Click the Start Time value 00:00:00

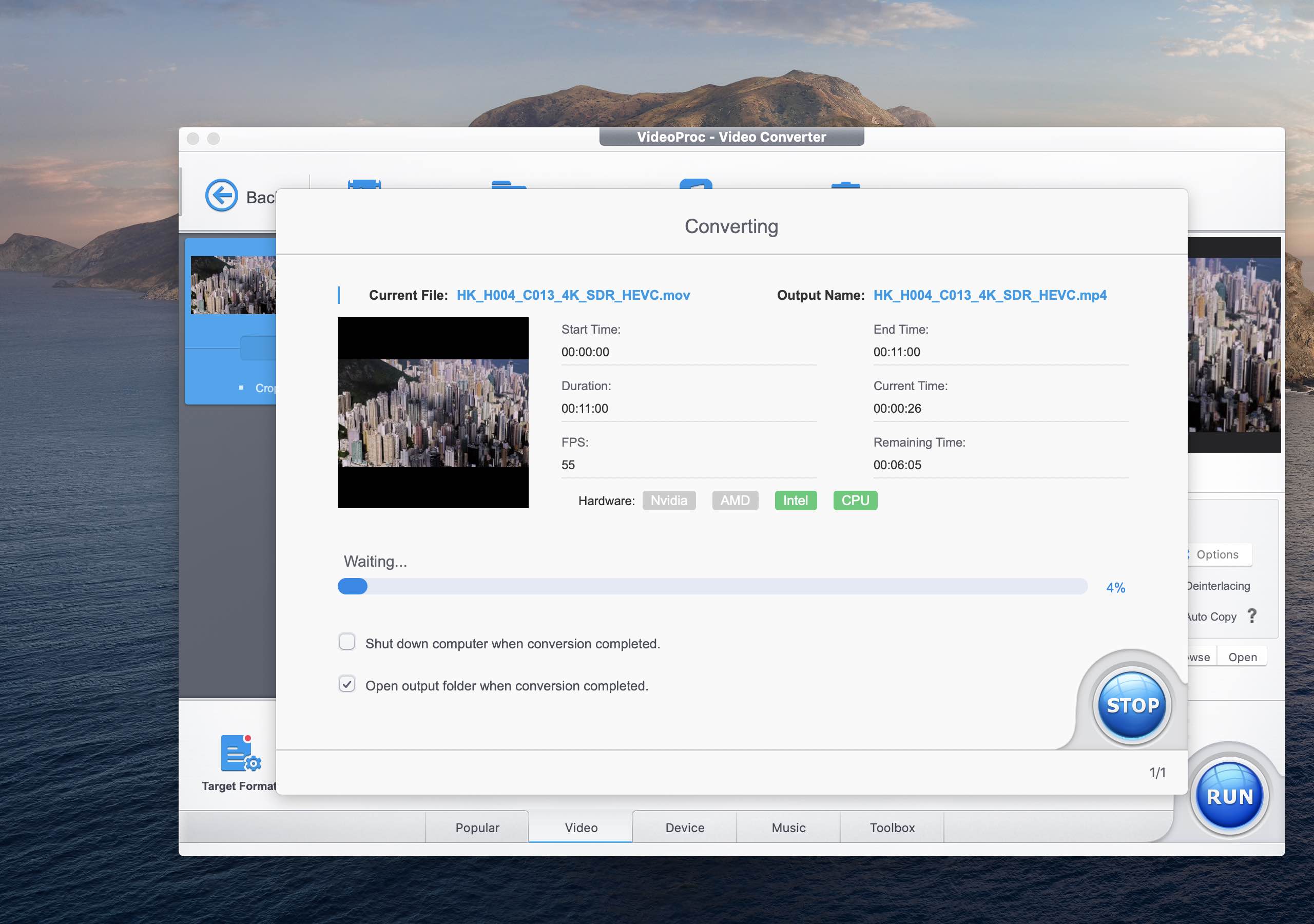pos(585,352)
